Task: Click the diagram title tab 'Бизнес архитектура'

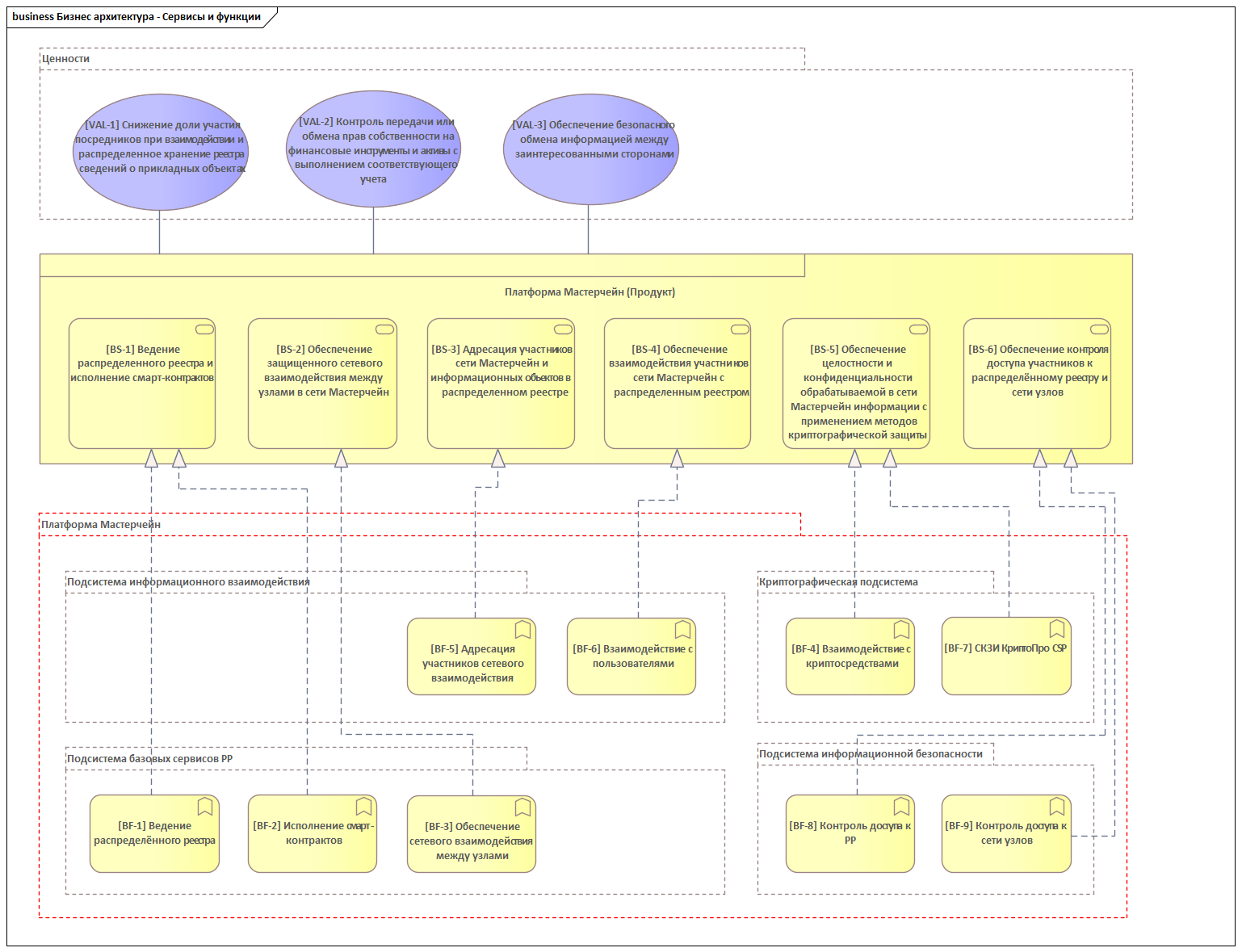Action: (x=137, y=17)
